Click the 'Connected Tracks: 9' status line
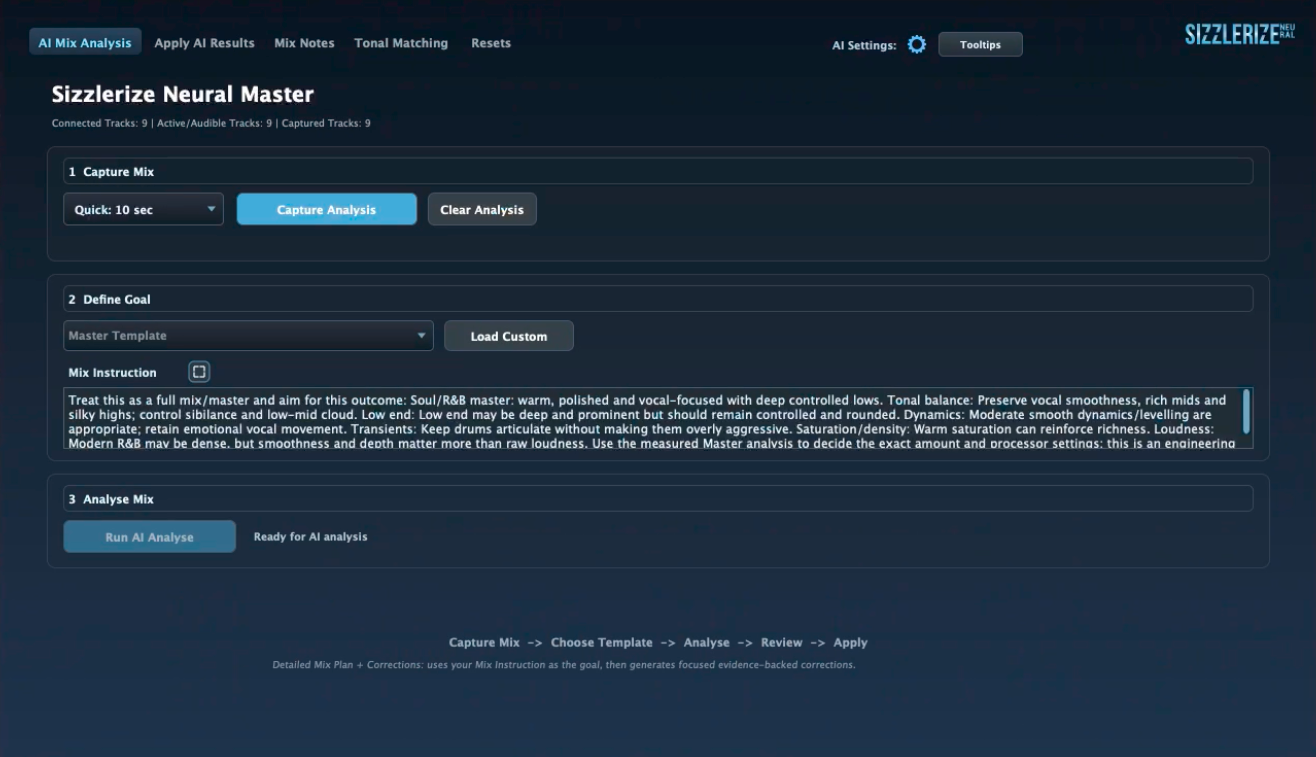1316x757 pixels. (211, 123)
